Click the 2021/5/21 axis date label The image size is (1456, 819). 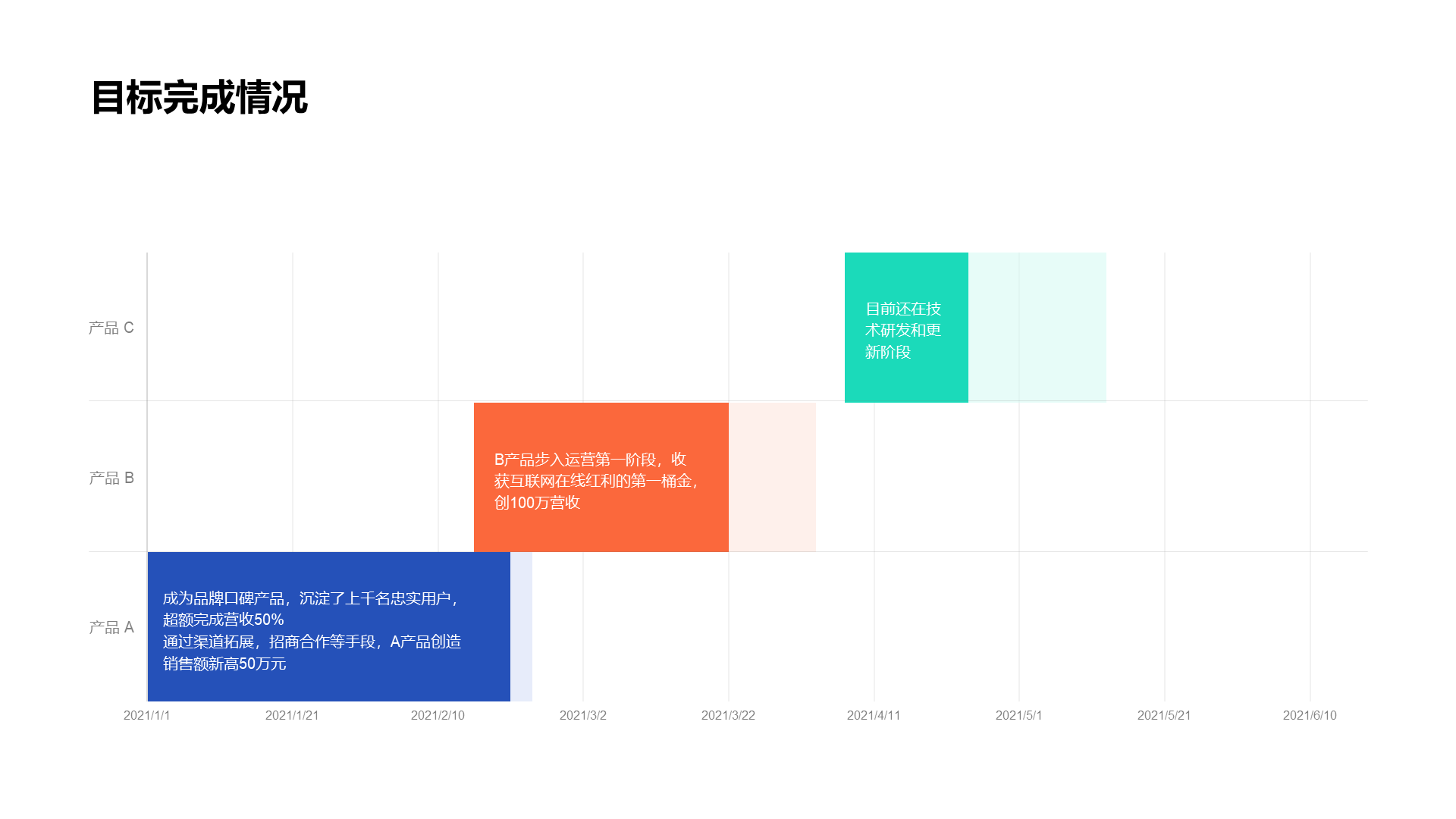(1164, 715)
